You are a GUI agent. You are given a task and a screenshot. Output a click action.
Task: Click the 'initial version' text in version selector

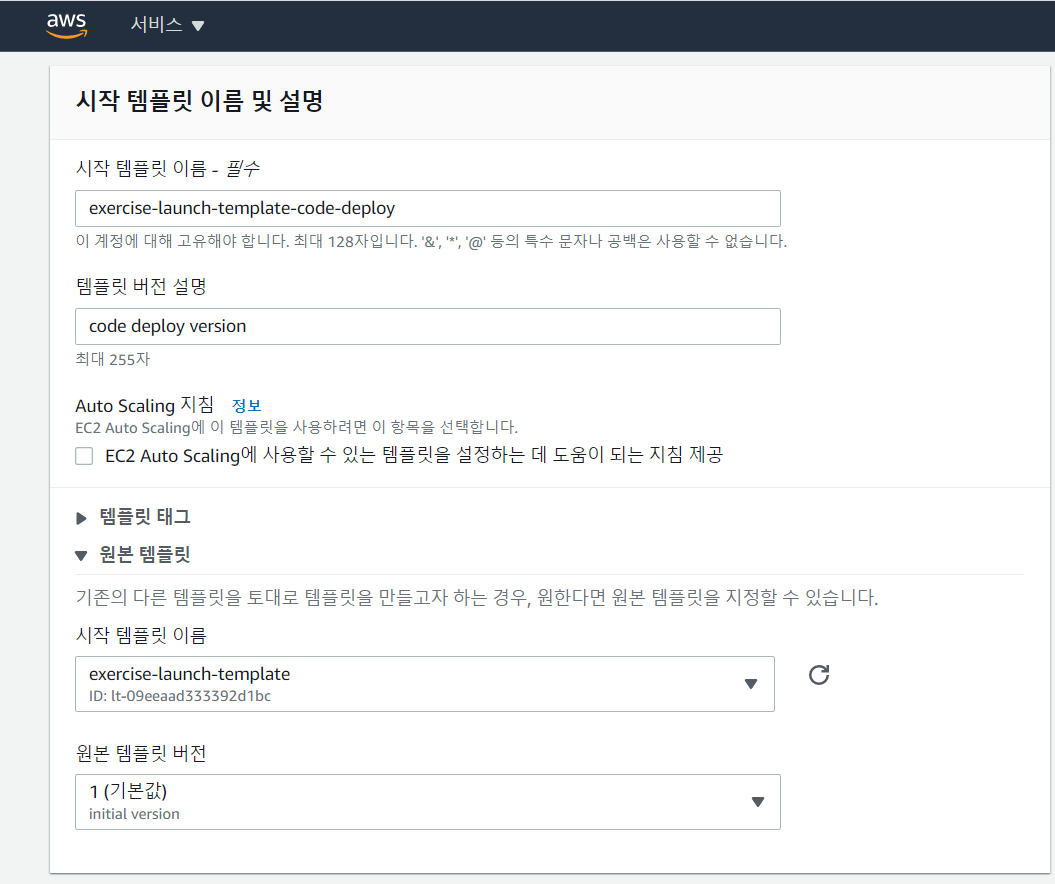tap(134, 814)
